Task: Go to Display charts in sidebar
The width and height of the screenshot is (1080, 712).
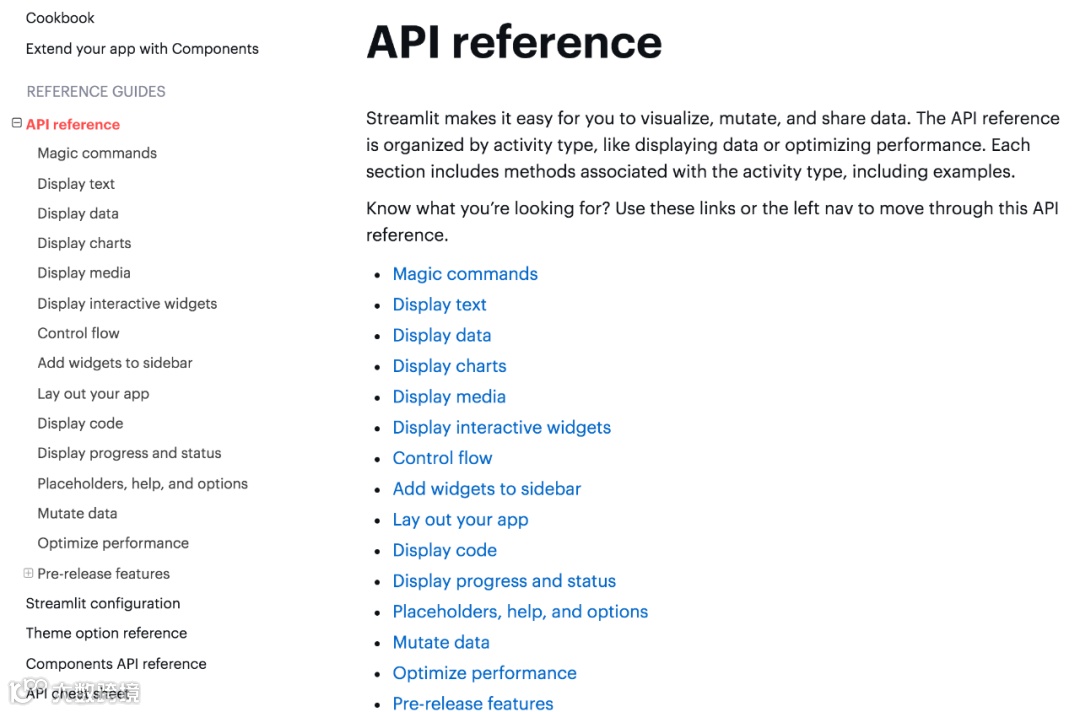Action: (84, 243)
